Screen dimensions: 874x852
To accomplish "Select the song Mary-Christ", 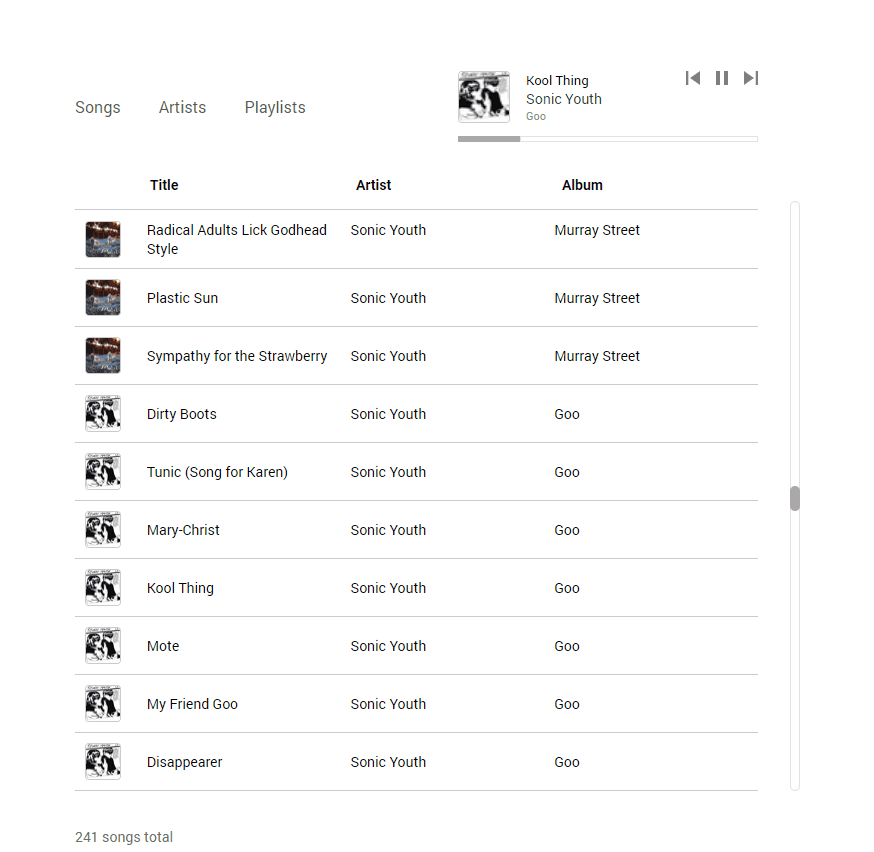I will [183, 530].
